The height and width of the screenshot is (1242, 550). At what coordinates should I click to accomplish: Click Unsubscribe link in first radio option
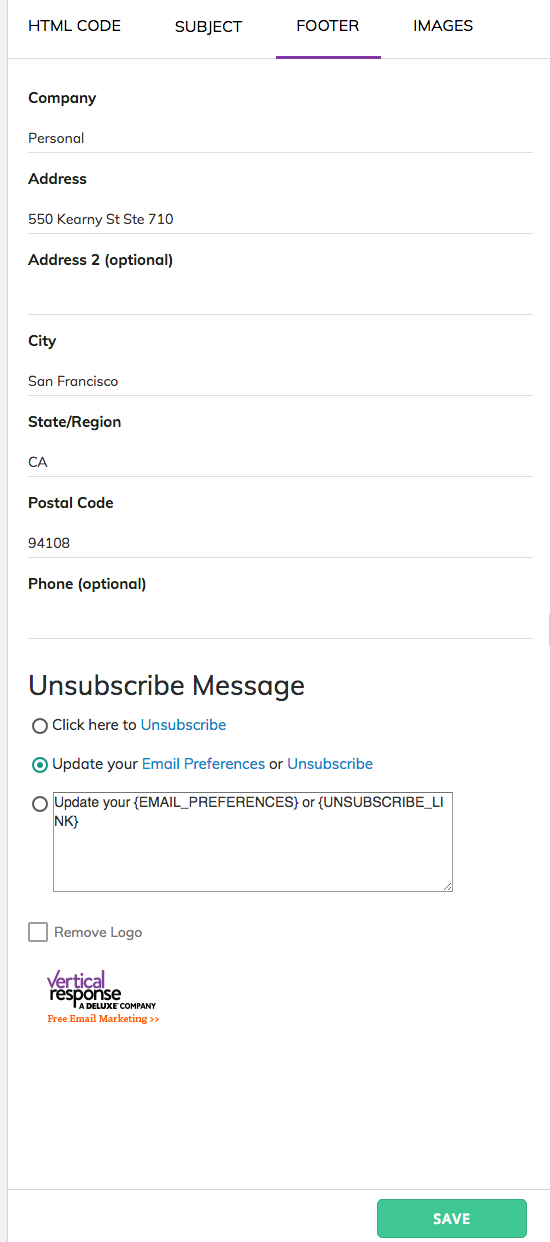[183, 725]
